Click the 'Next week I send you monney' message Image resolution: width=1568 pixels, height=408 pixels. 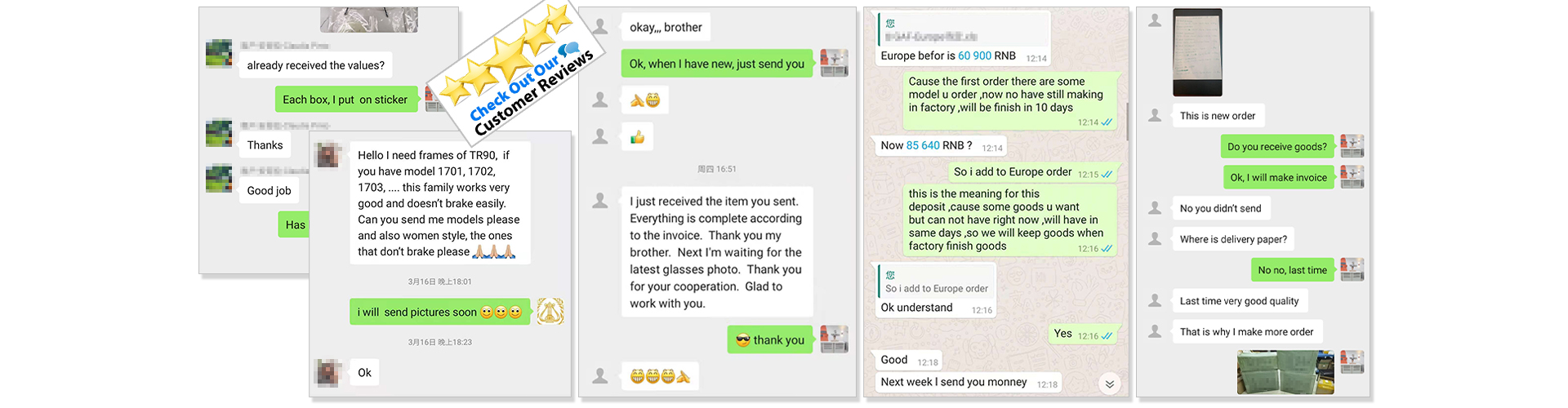[x=953, y=382]
